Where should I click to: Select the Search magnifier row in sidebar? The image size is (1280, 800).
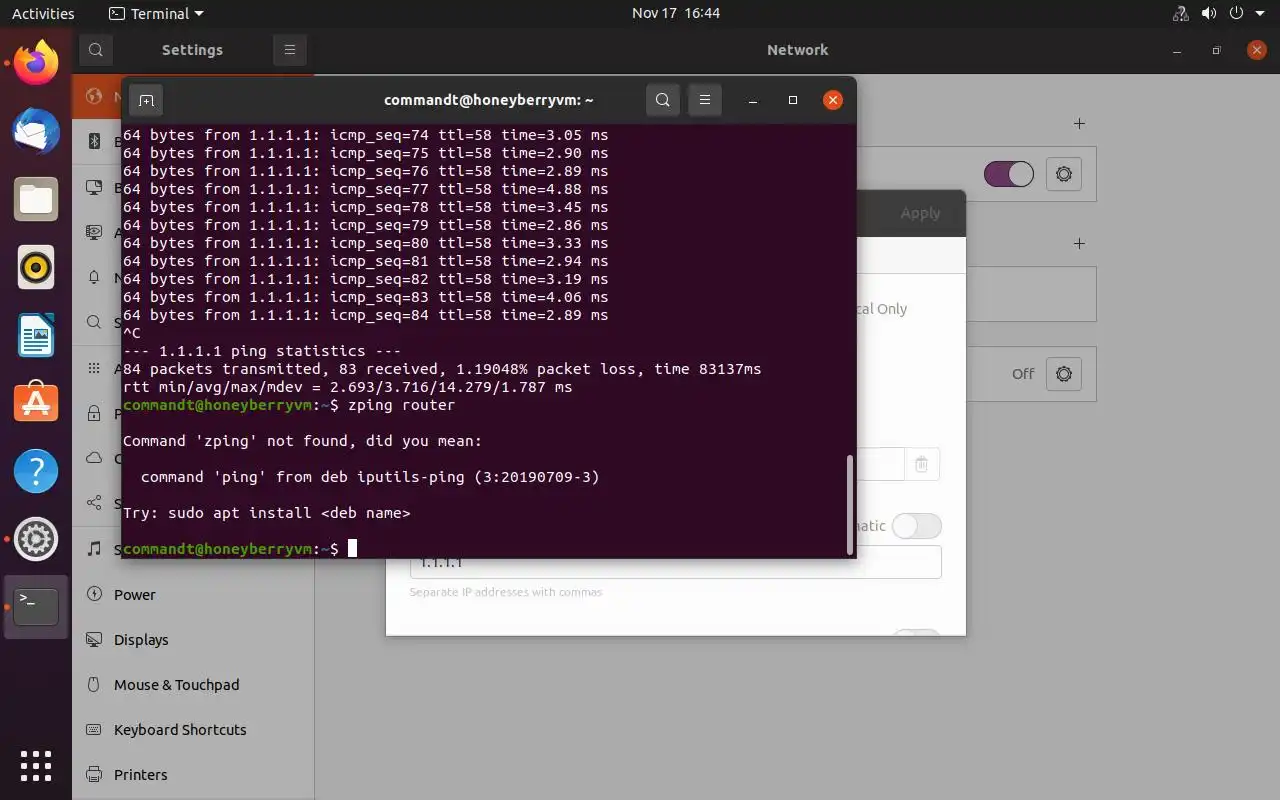click(x=94, y=322)
